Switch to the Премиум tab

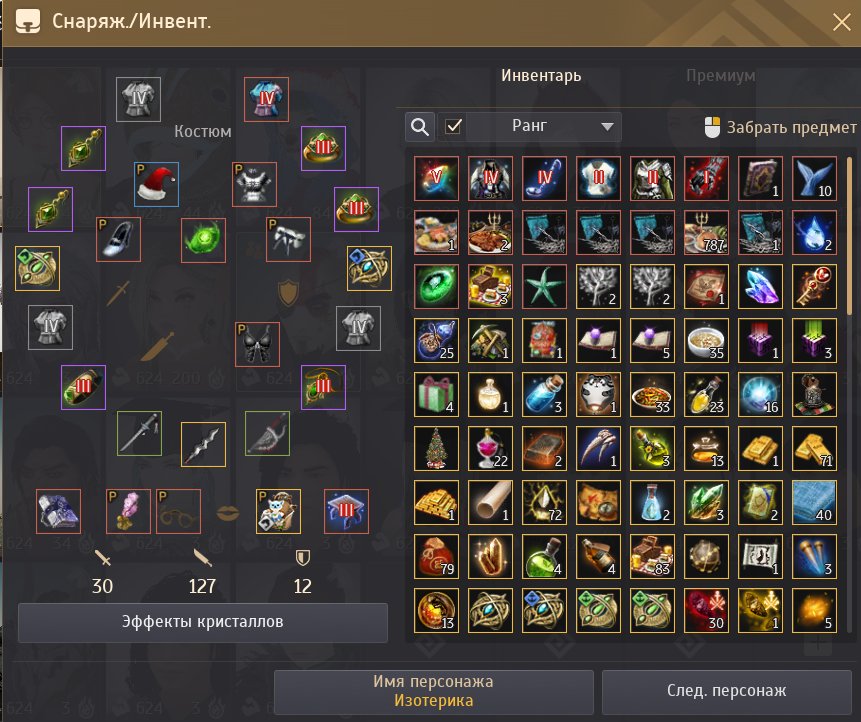[x=720, y=75]
